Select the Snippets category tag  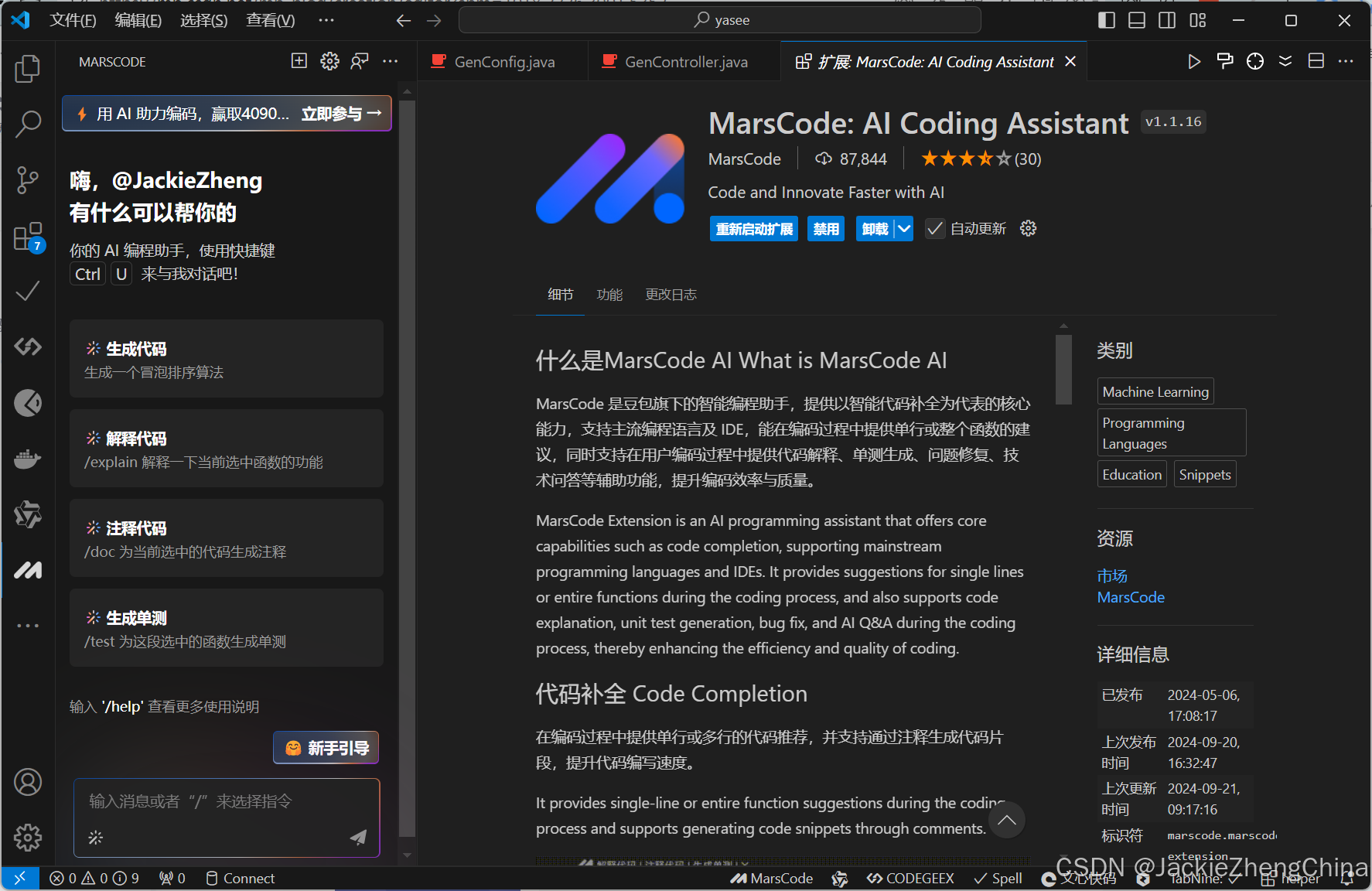tap(1205, 474)
